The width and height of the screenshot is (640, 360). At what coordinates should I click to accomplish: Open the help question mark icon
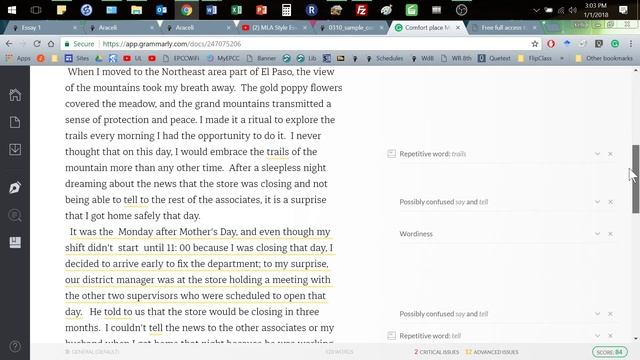point(15,347)
